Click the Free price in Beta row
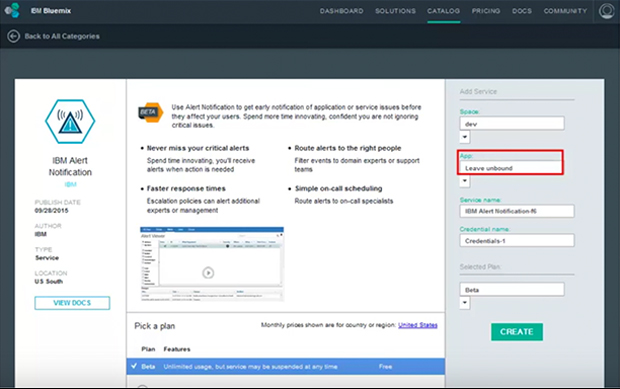620x389 pixels. 385,366
